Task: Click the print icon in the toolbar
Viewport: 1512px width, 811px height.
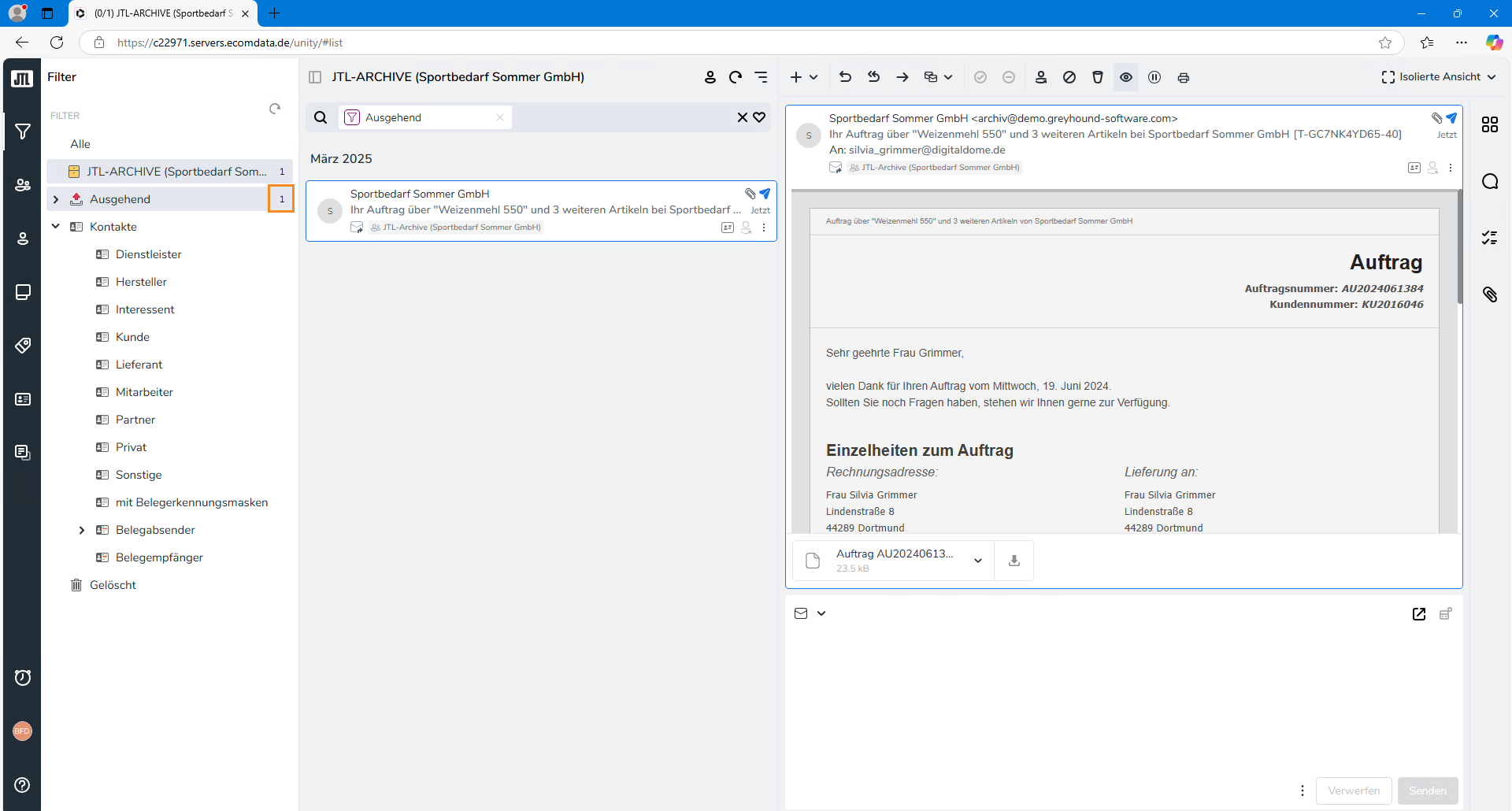Action: click(1183, 77)
